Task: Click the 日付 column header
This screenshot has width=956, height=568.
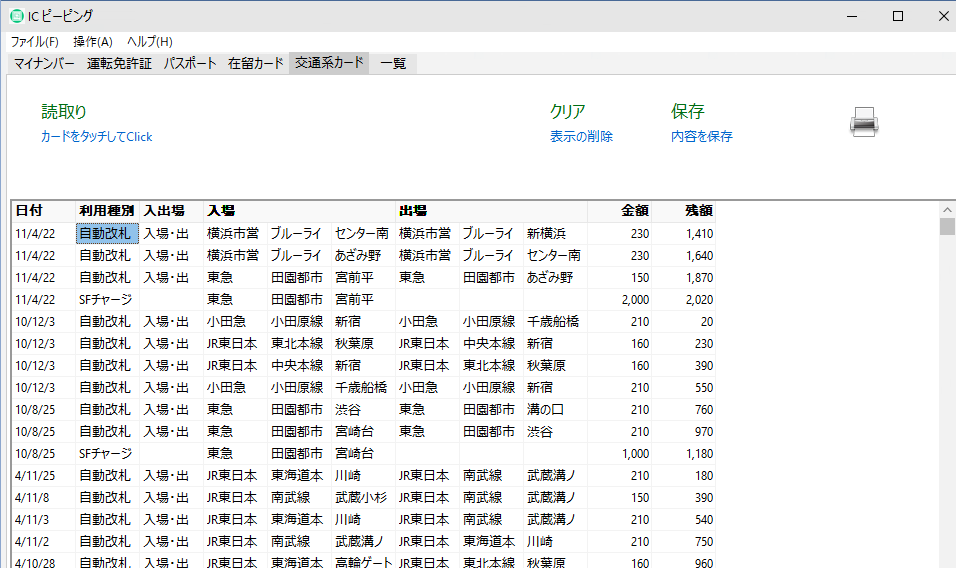Action: coord(29,211)
